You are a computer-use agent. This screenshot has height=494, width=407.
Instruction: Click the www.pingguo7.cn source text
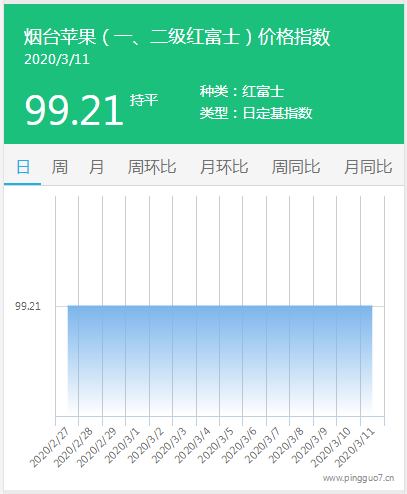click(358, 478)
